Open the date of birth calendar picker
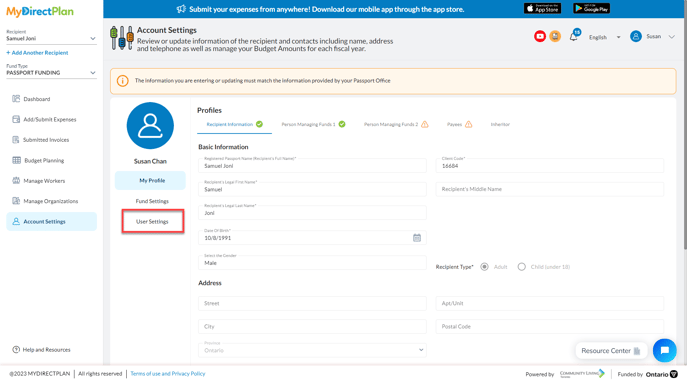 417,238
